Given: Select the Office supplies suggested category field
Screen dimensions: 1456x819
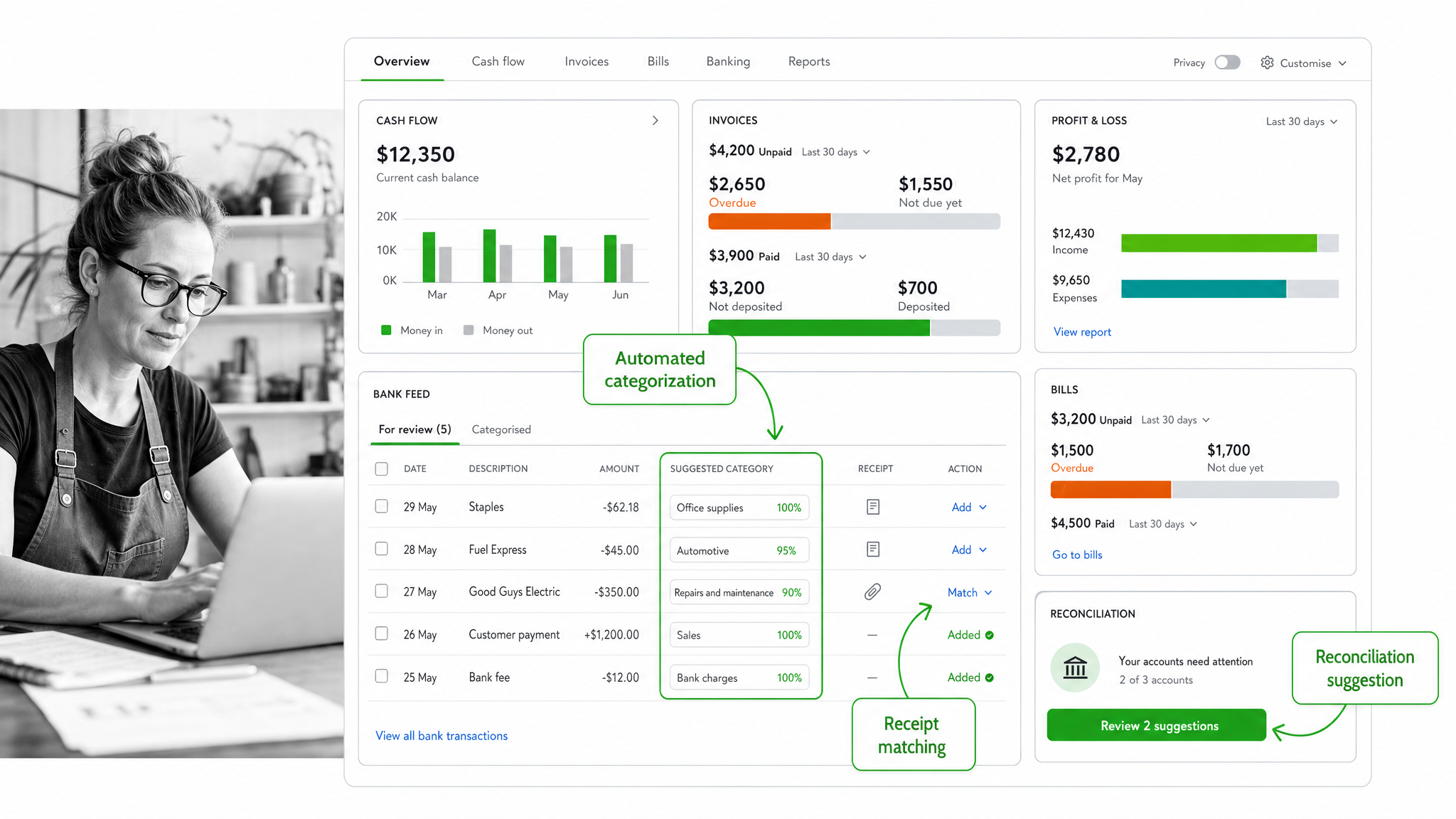Looking at the screenshot, I should pyautogui.click(x=739, y=508).
